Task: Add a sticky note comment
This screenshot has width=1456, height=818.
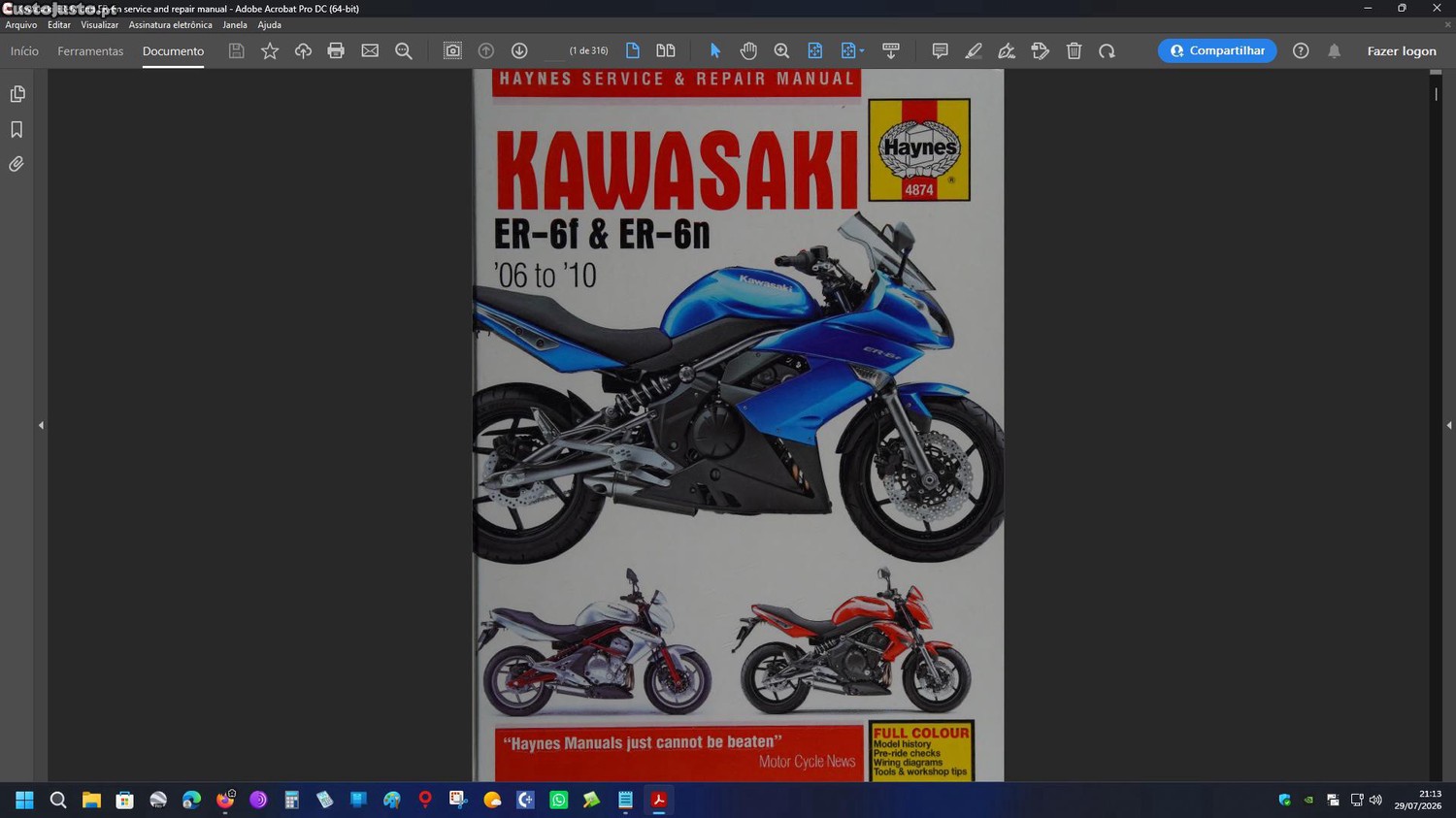Action: click(x=940, y=50)
